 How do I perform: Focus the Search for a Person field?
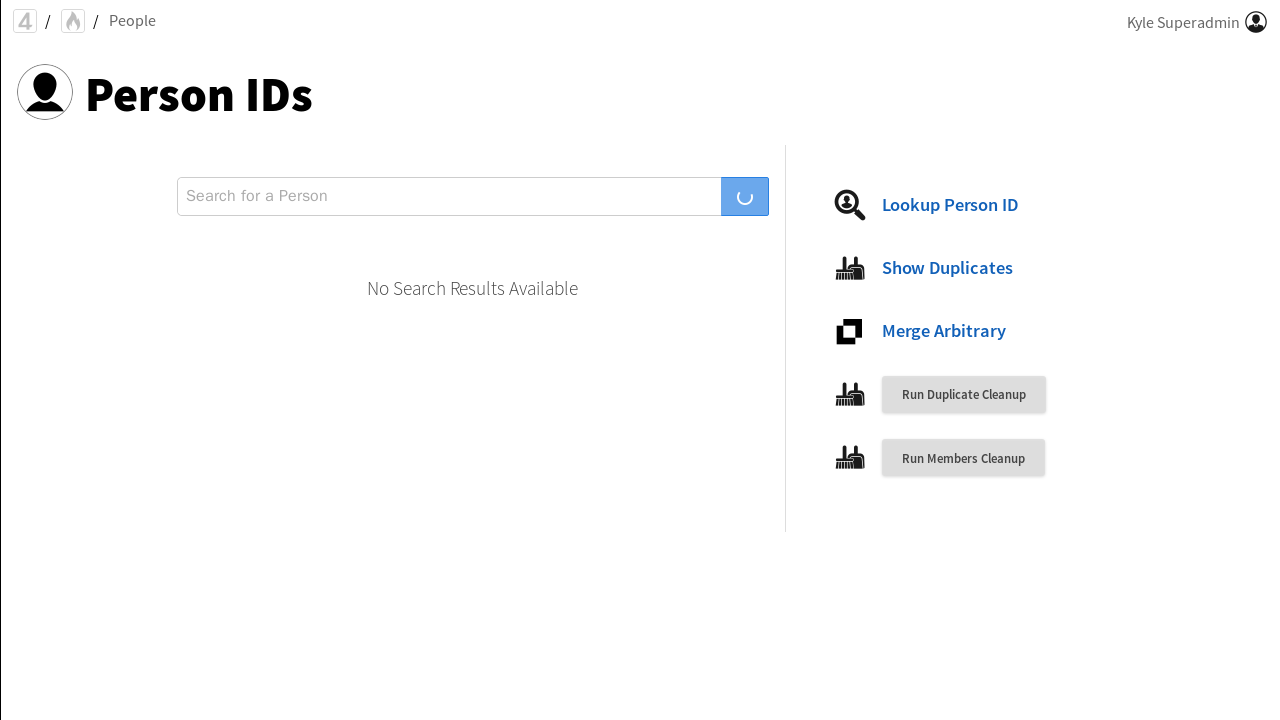[449, 196]
